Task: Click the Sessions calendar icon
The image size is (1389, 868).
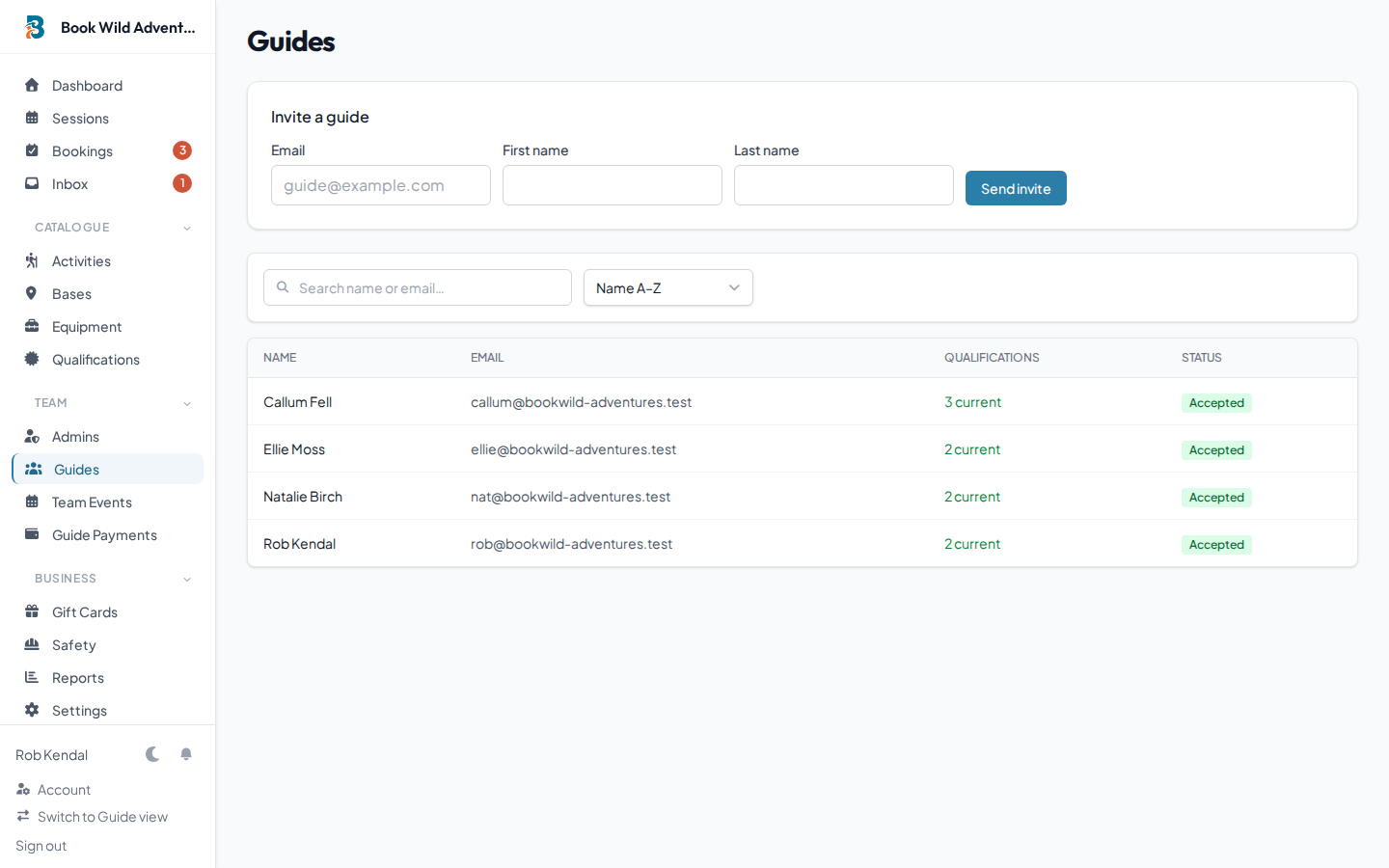Action: (x=32, y=118)
